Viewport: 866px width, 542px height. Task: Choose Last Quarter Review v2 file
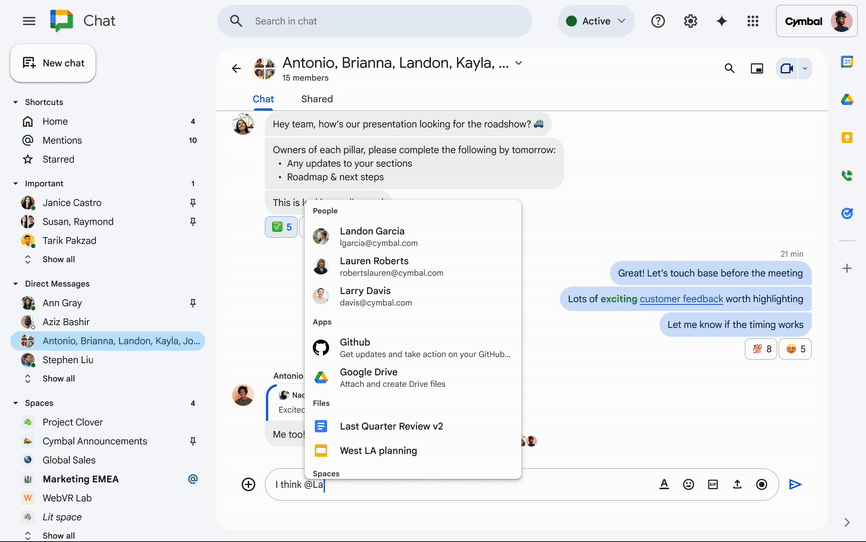point(413,426)
